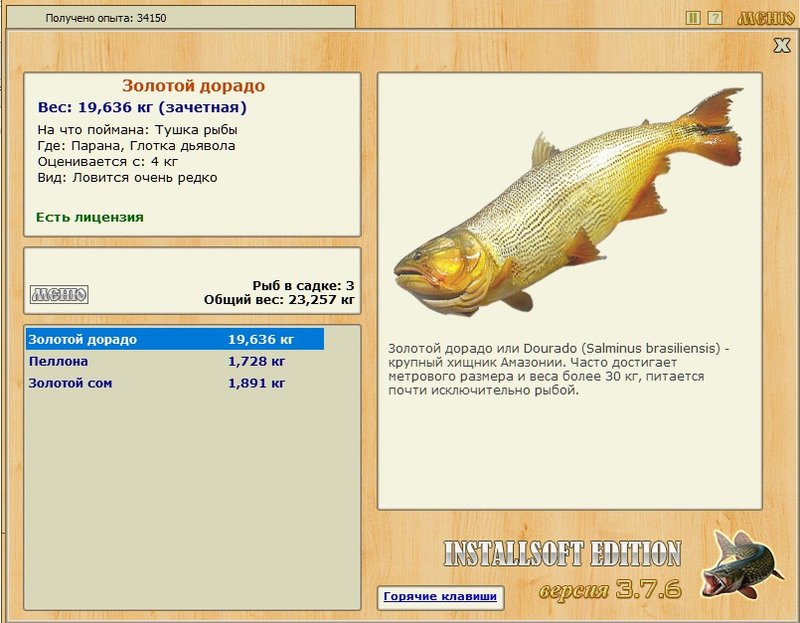Open the help question mark icon
The height and width of the screenshot is (623, 800).
point(715,18)
